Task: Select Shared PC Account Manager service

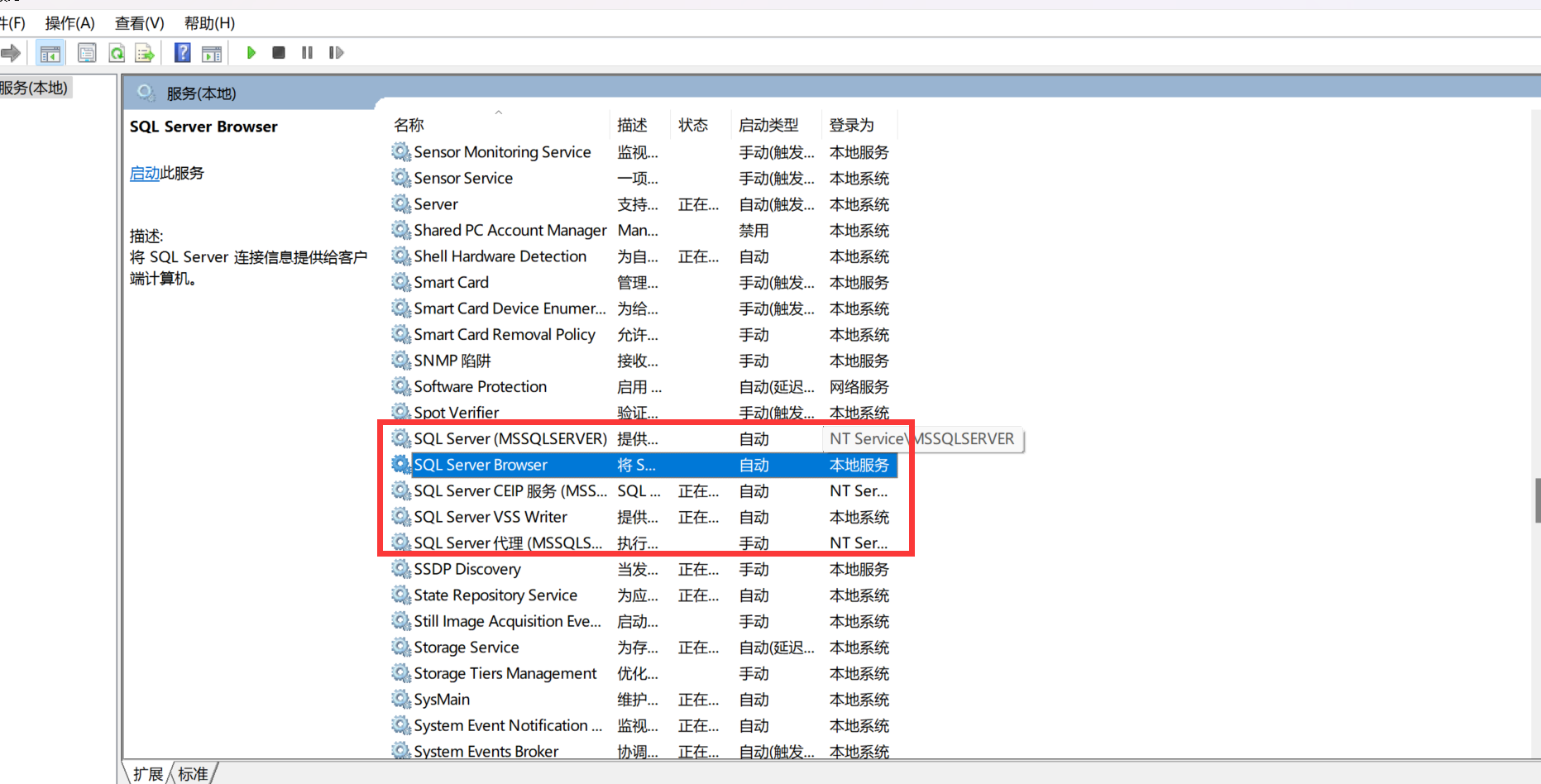Action: click(644, 230)
